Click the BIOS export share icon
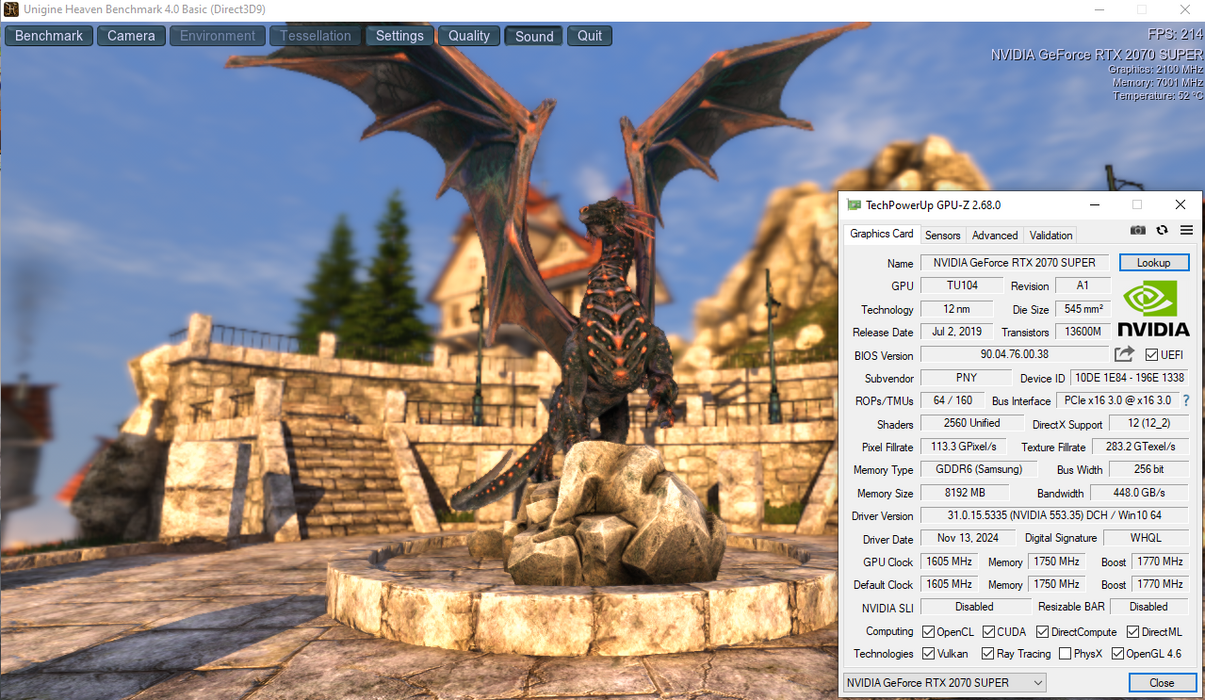 click(1124, 355)
